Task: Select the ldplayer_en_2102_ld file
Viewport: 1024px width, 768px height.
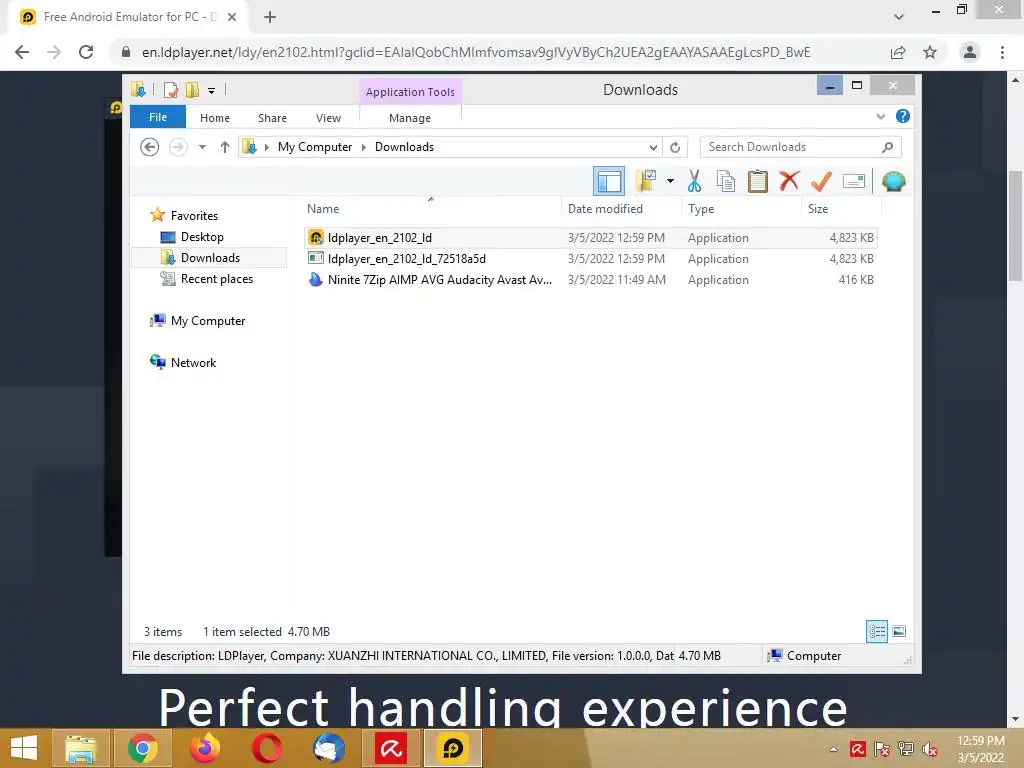Action: (x=590, y=238)
